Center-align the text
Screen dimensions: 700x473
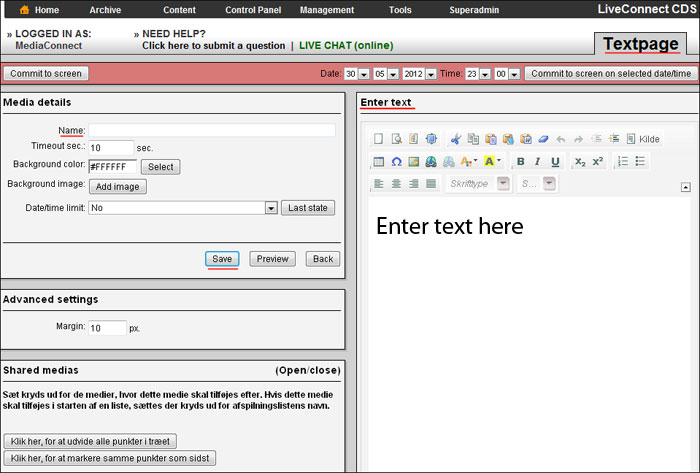396,183
